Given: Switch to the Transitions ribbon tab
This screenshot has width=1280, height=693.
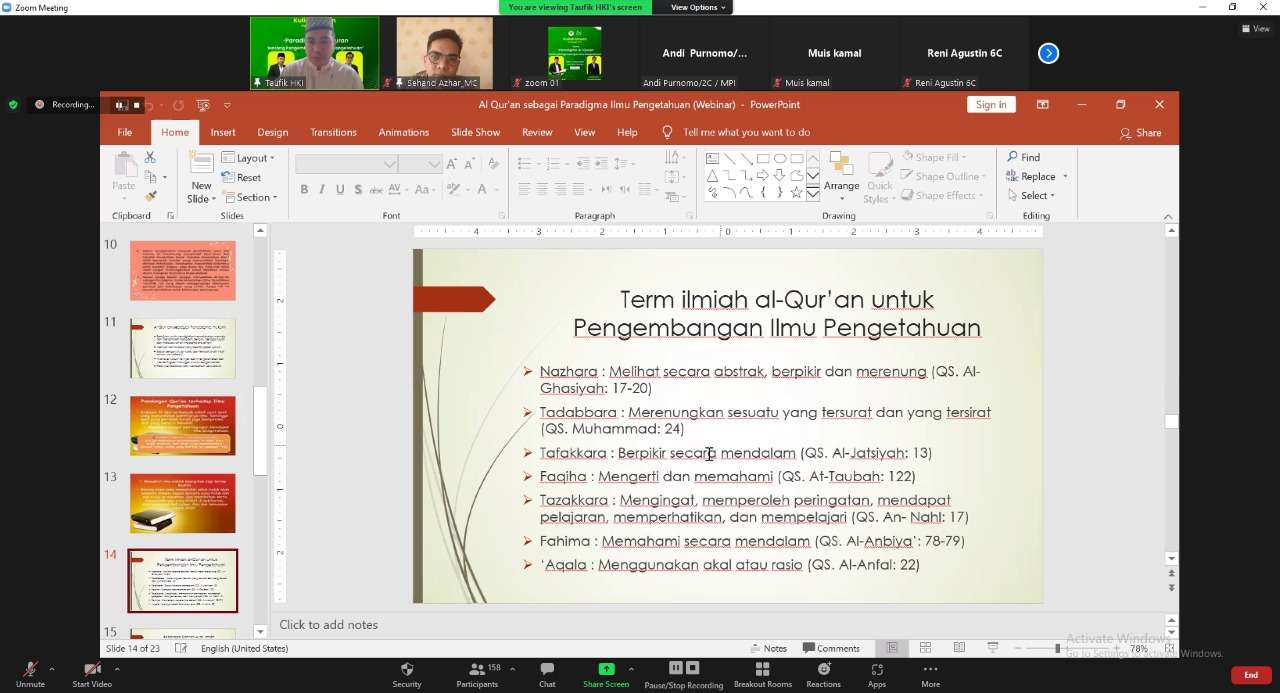Looking at the screenshot, I should tap(333, 132).
